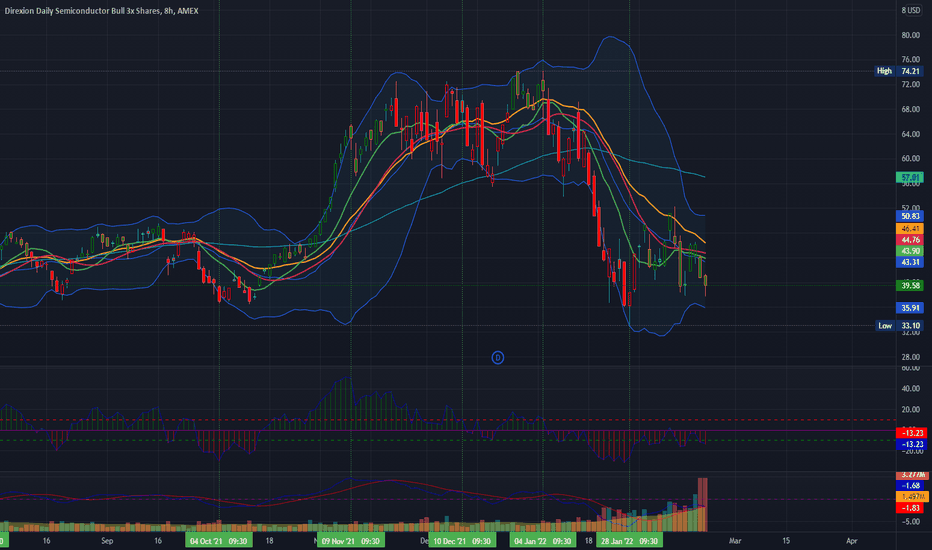Click the current price 39.58 label
This screenshot has height=550, width=932.
click(x=910, y=285)
